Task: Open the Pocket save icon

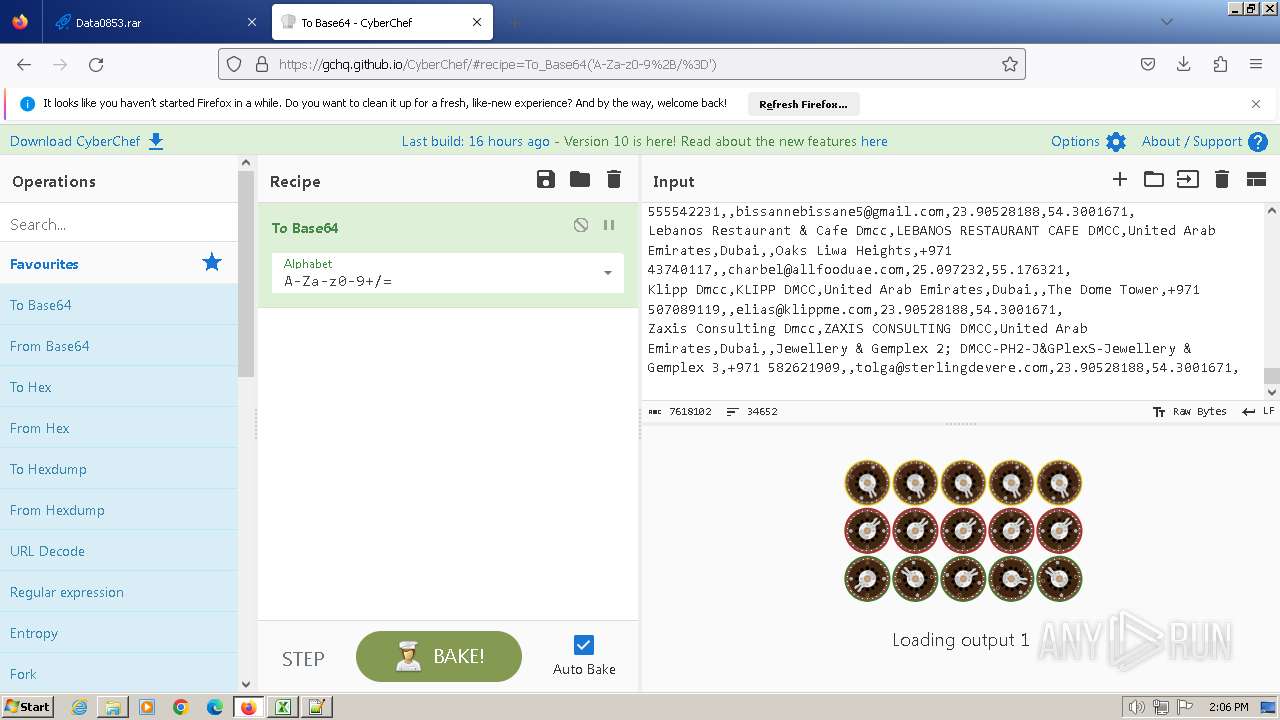Action: click(1148, 64)
